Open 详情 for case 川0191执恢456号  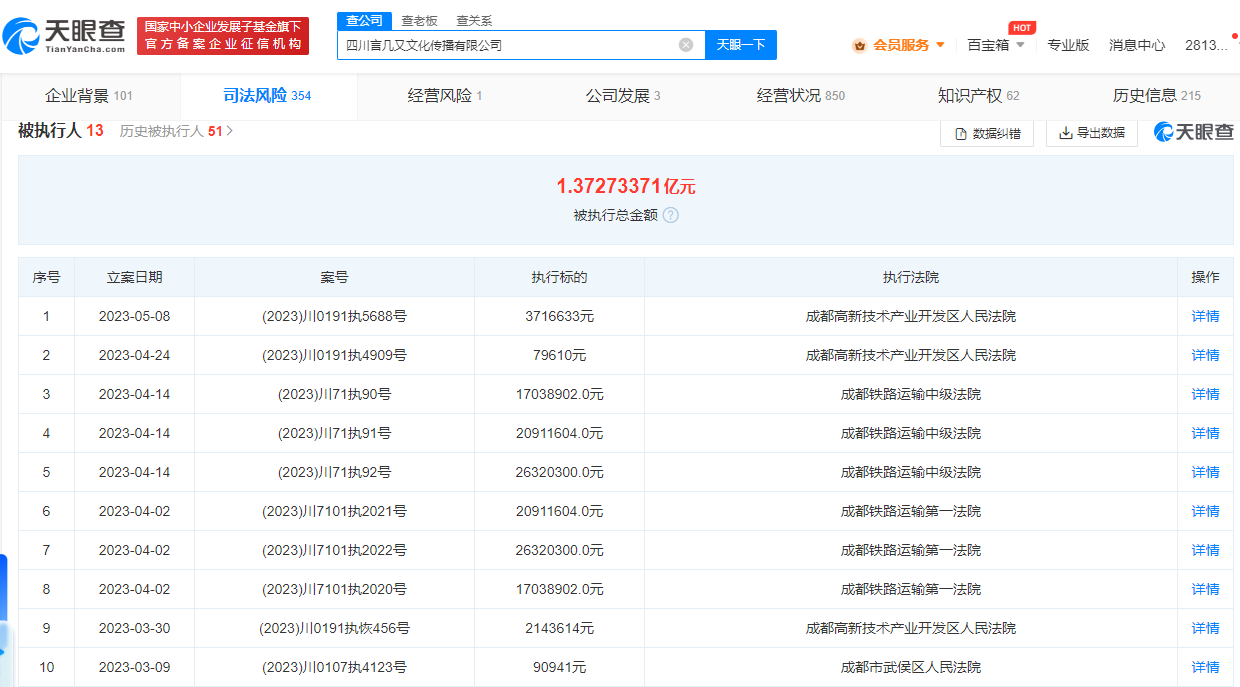point(1205,628)
